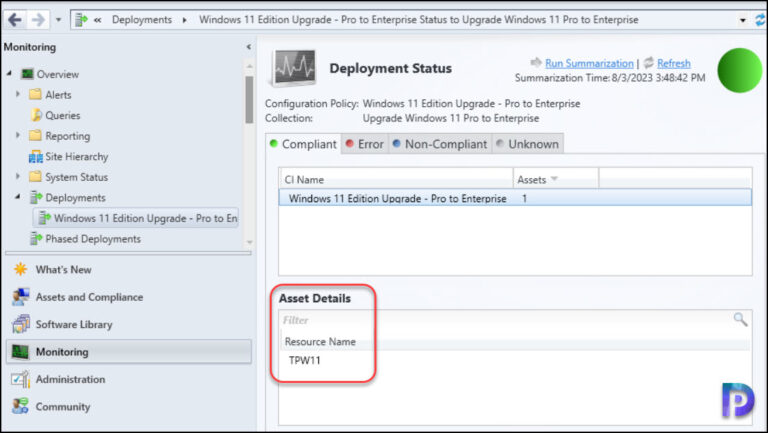Click the Windows 11 Edition Upgrade deployment icon
Image resolution: width=768 pixels, height=433 pixels.
[x=45, y=218]
